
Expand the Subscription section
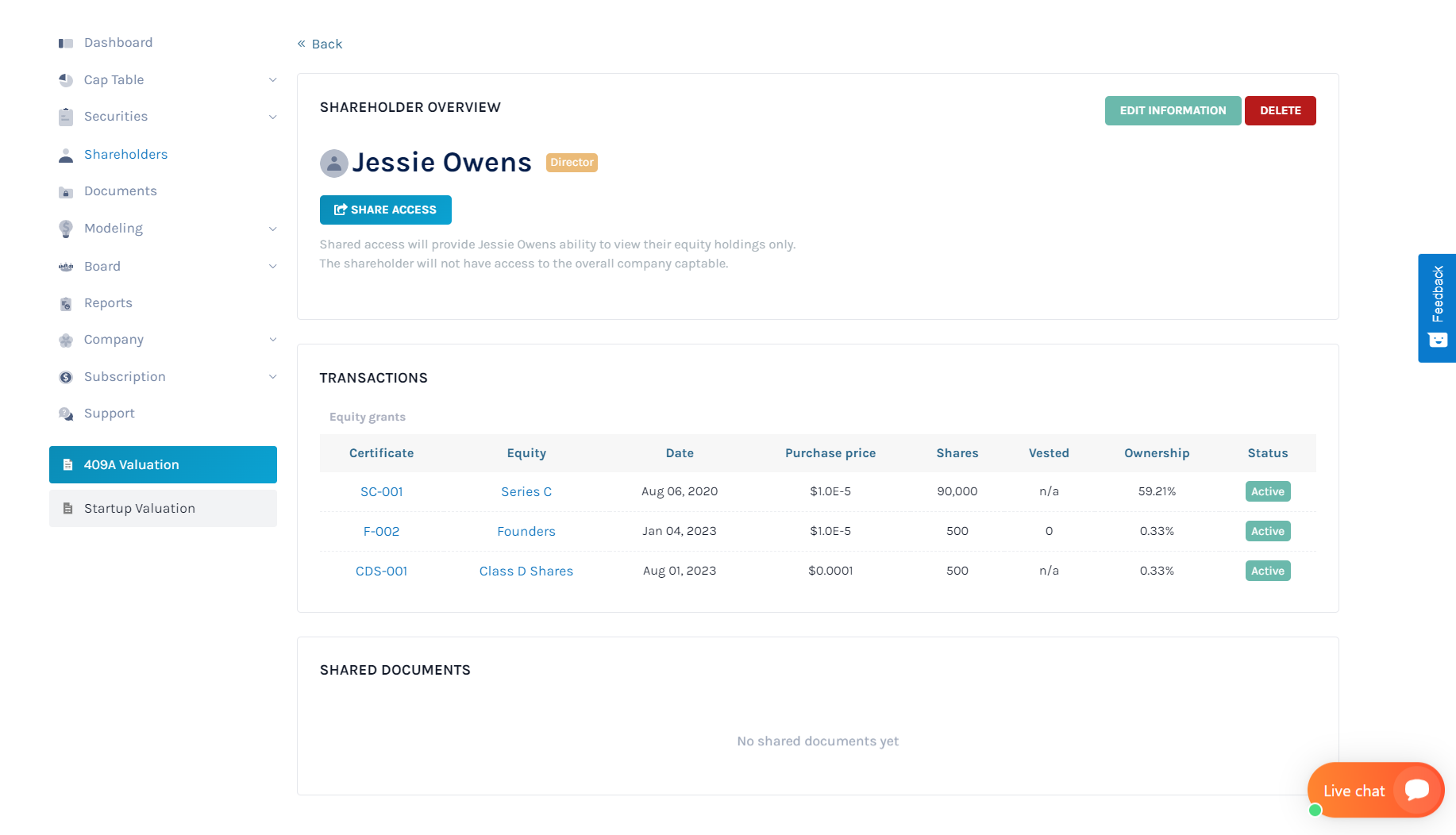click(x=273, y=376)
